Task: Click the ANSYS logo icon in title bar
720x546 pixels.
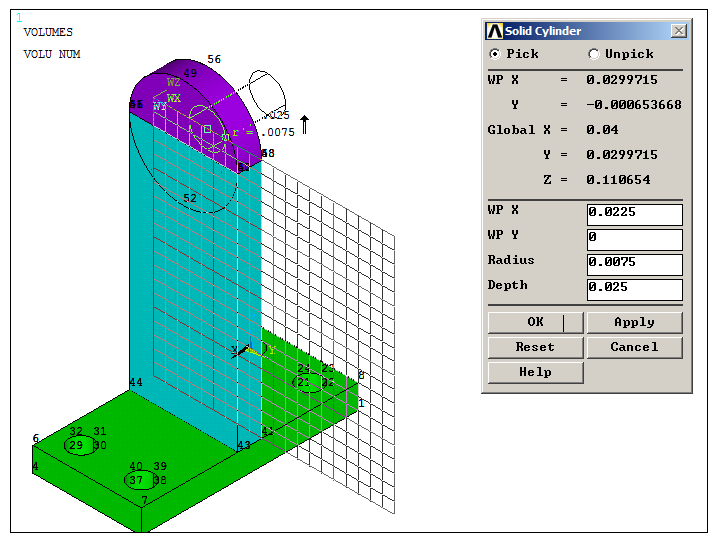Action: point(495,31)
